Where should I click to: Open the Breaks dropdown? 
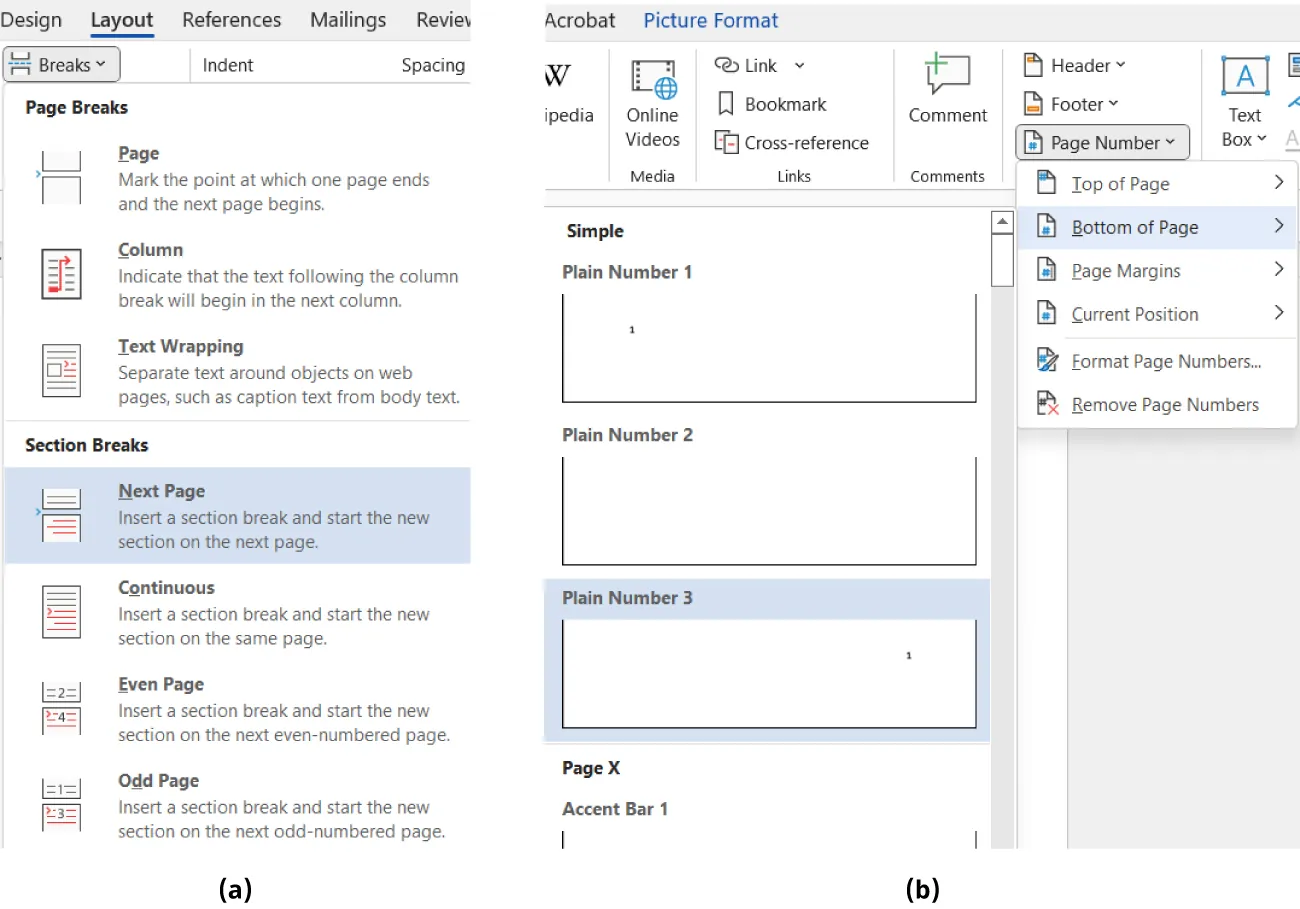pyautogui.click(x=61, y=64)
